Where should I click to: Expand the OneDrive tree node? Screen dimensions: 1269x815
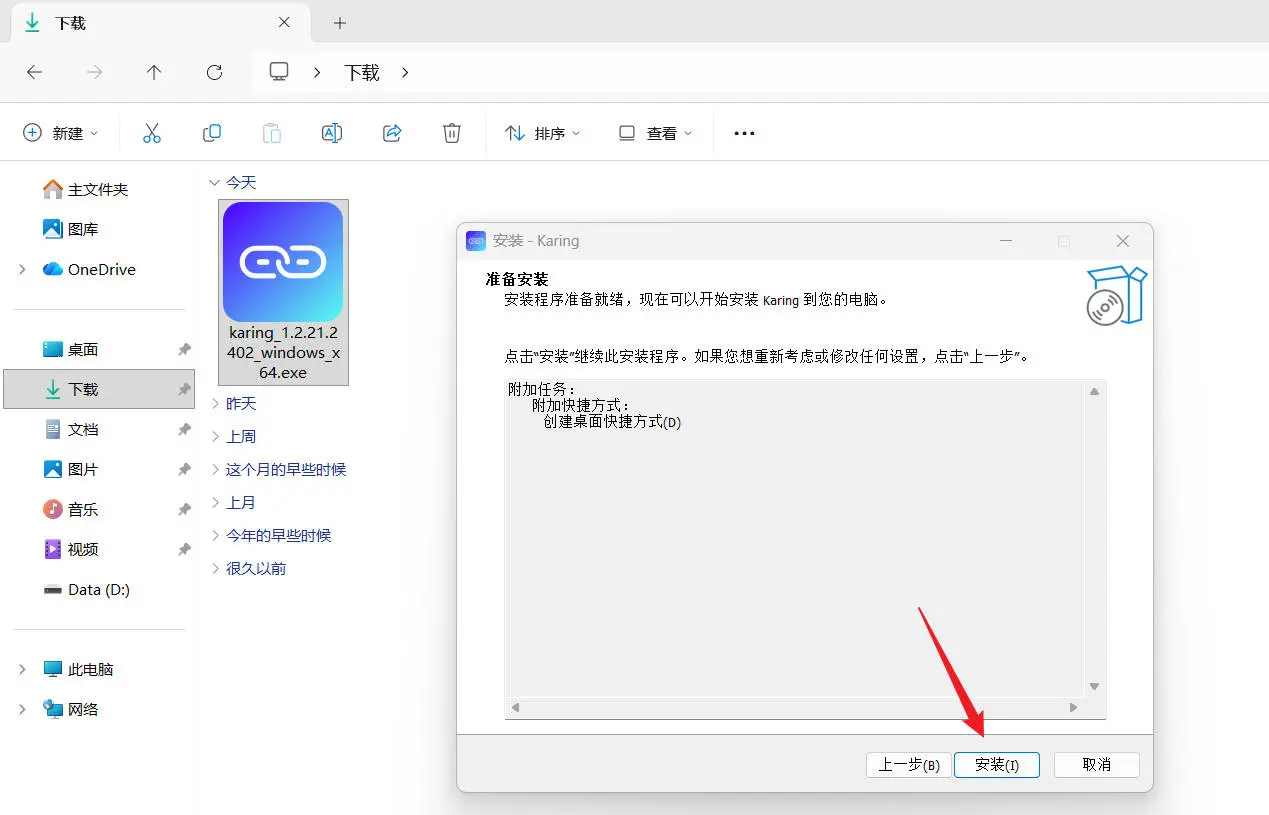(x=22, y=269)
